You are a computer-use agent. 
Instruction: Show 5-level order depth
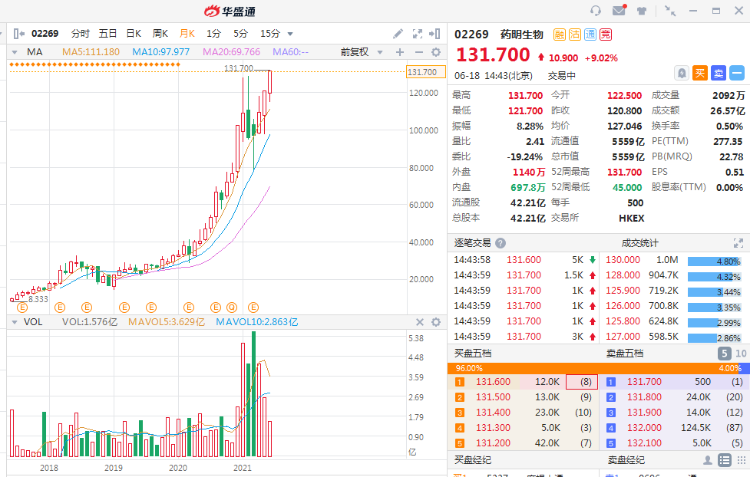pyautogui.click(x=724, y=354)
